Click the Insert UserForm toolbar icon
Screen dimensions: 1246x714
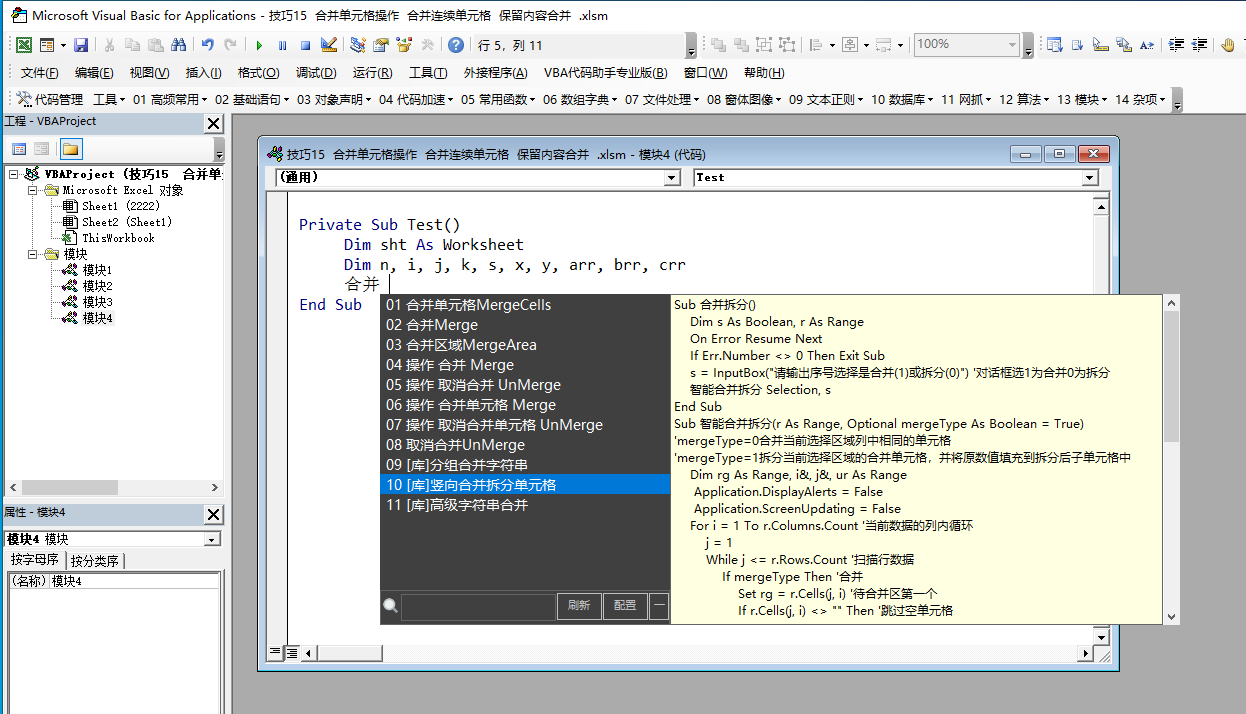tap(46, 45)
